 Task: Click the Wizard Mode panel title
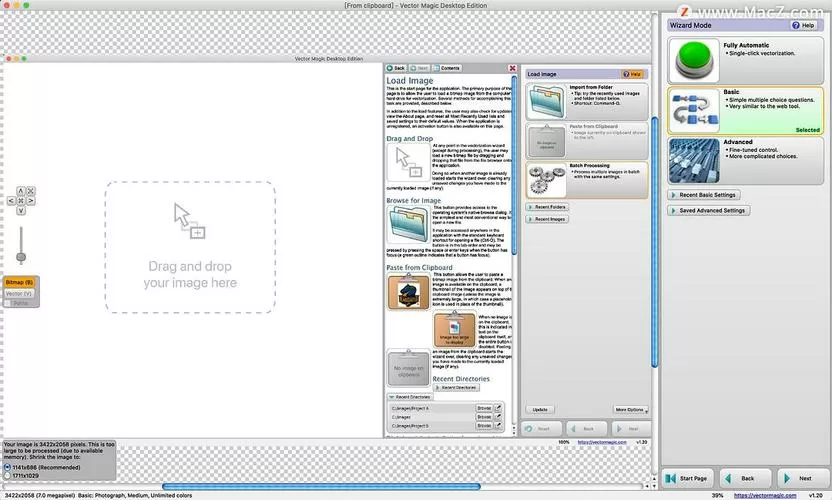coord(690,25)
